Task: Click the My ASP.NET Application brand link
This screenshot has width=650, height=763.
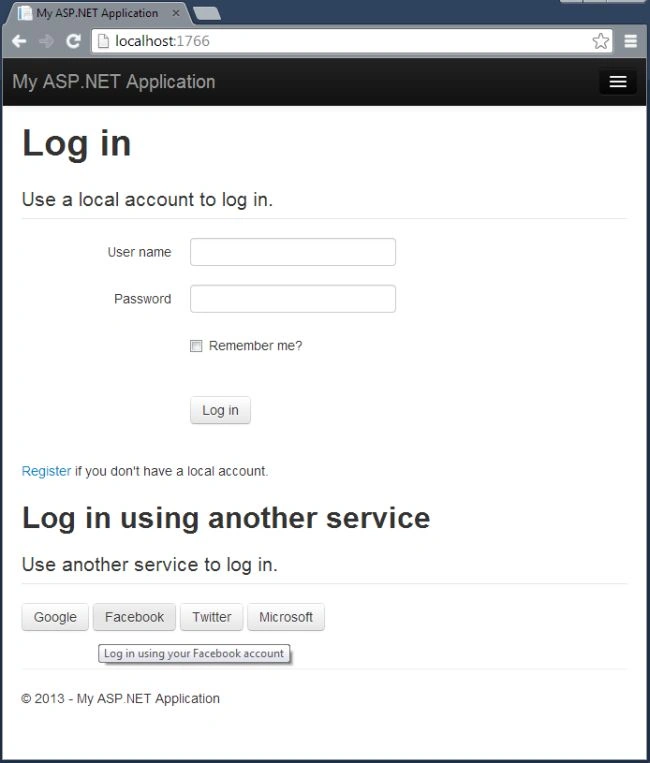Action: pos(114,82)
